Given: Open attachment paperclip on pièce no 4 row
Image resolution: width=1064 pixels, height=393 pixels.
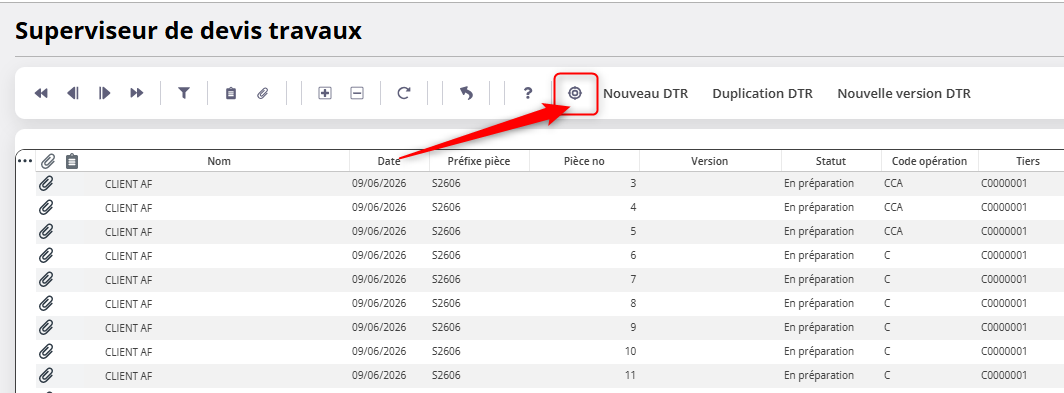Looking at the screenshot, I should 46,207.
